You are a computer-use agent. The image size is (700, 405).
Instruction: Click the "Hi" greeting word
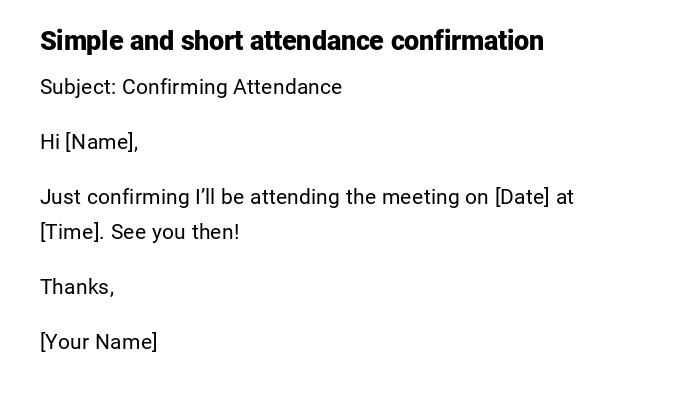(x=50, y=142)
